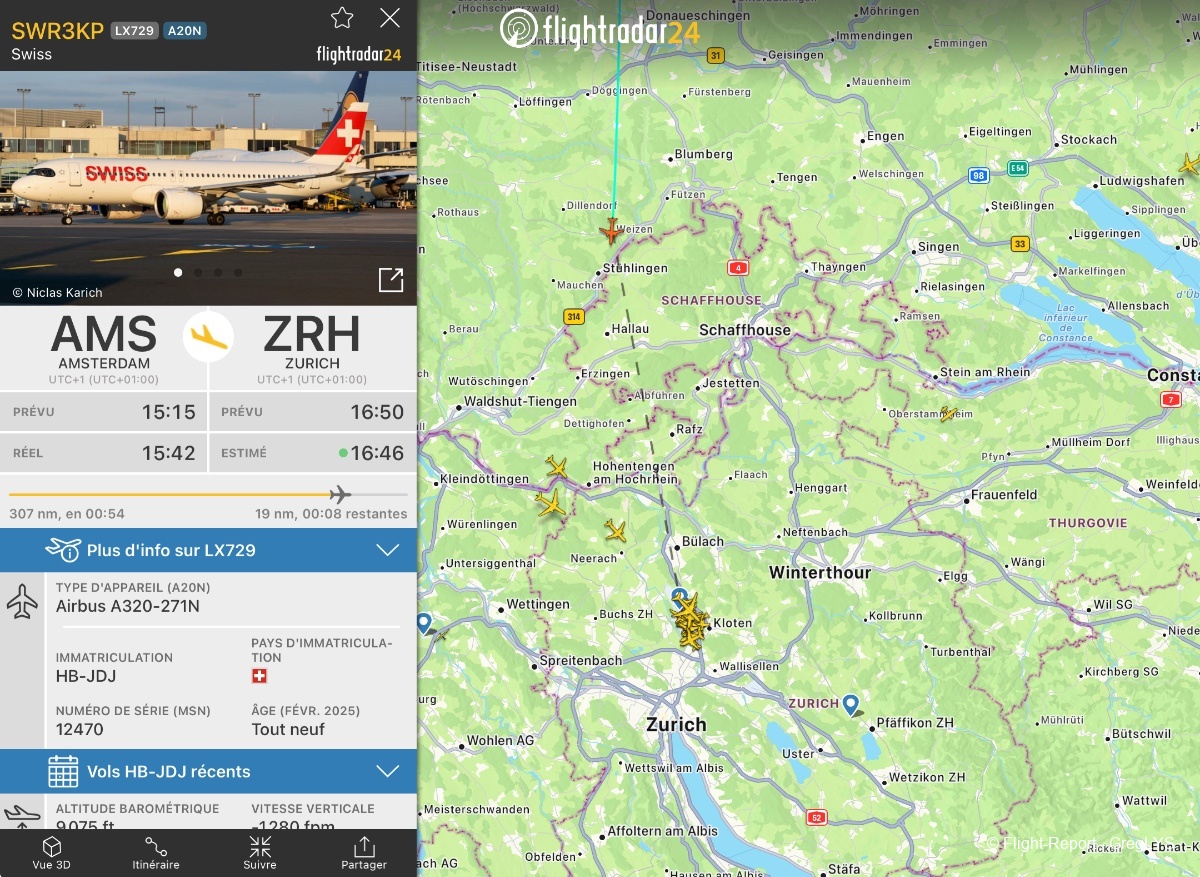Select the second photo carousel dot
1200x877 pixels.
[x=198, y=272]
